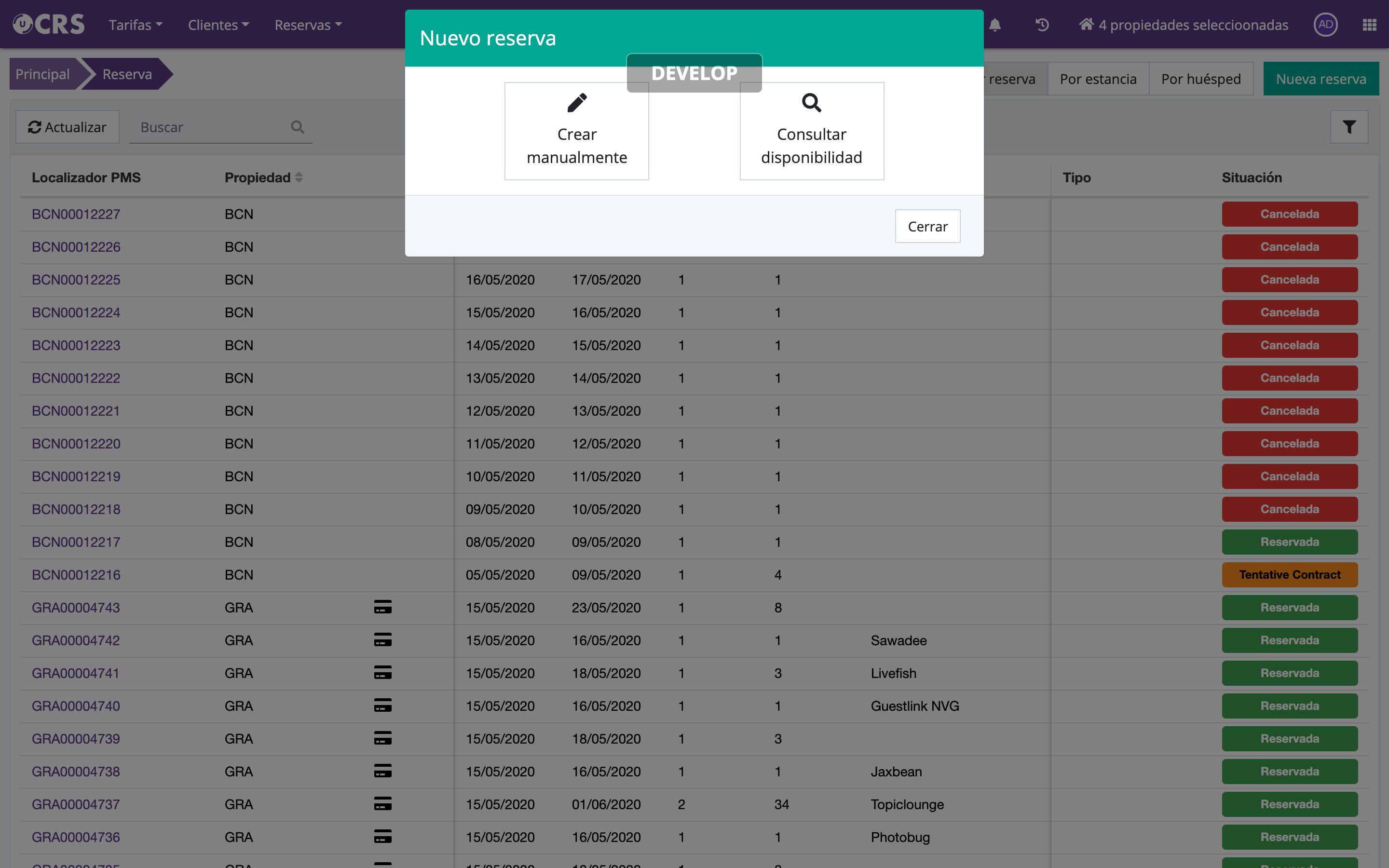Click the AD user avatar
This screenshot has width=1389, height=868.
(1325, 25)
